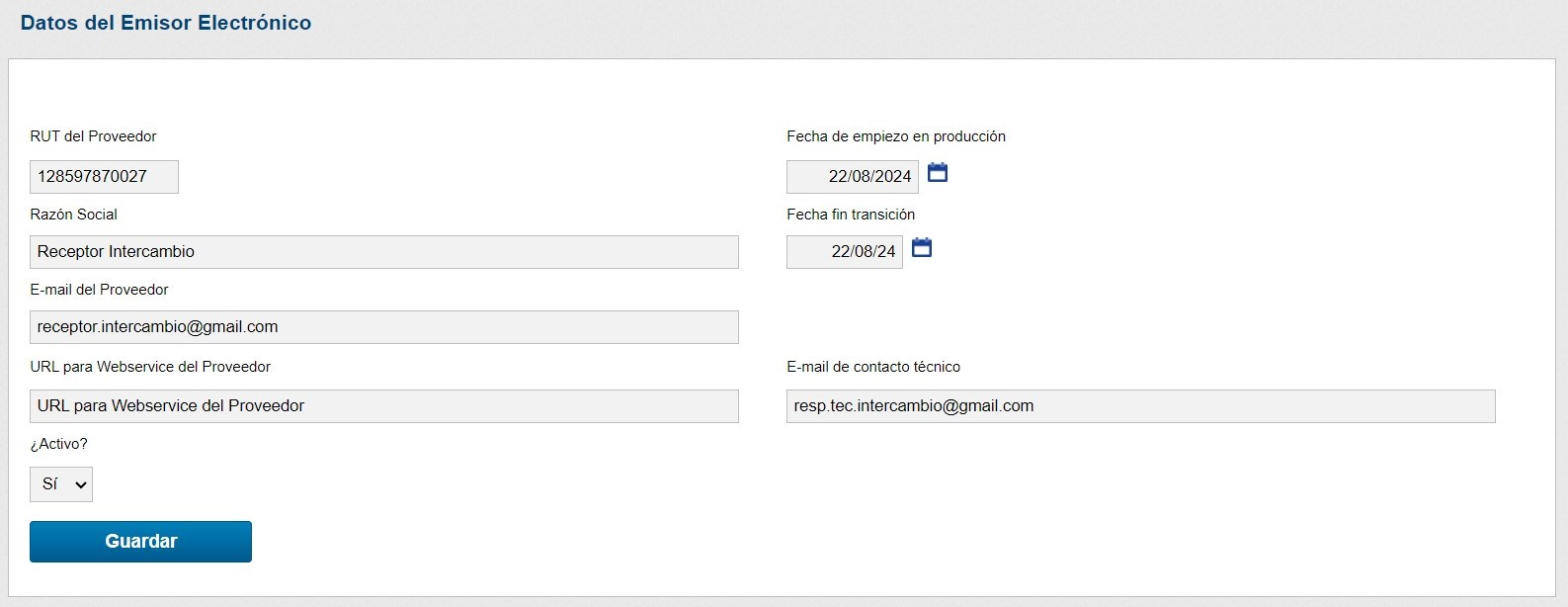Image resolution: width=1568 pixels, height=607 pixels.
Task: Click into the Razón Social field
Action: click(x=383, y=252)
